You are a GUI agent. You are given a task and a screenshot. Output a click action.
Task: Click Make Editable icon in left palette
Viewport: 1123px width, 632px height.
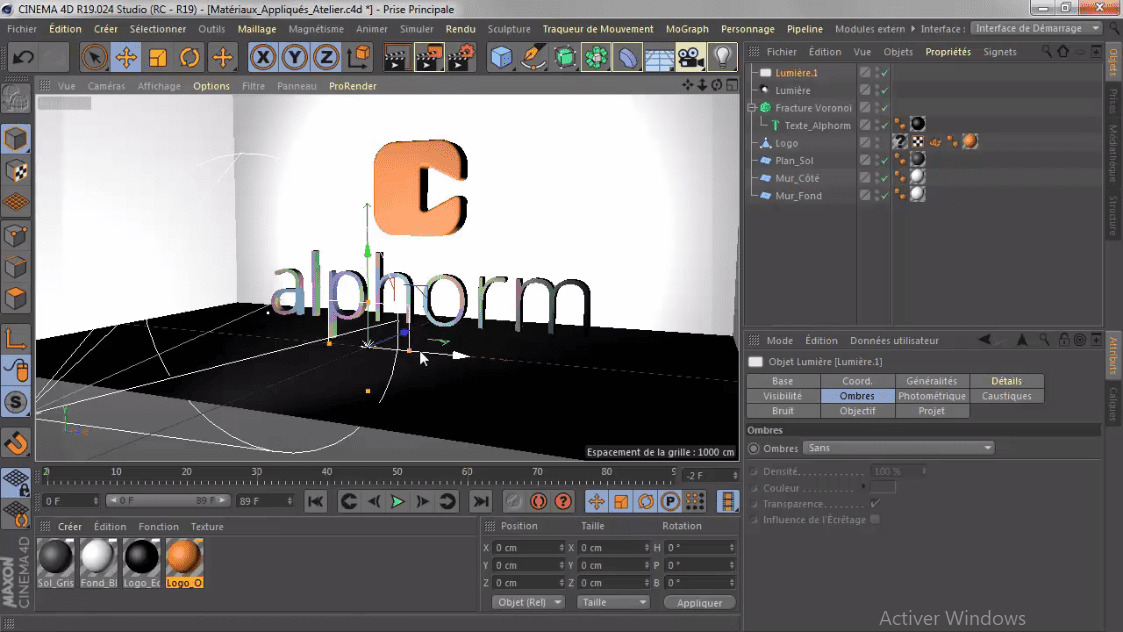click(16, 100)
